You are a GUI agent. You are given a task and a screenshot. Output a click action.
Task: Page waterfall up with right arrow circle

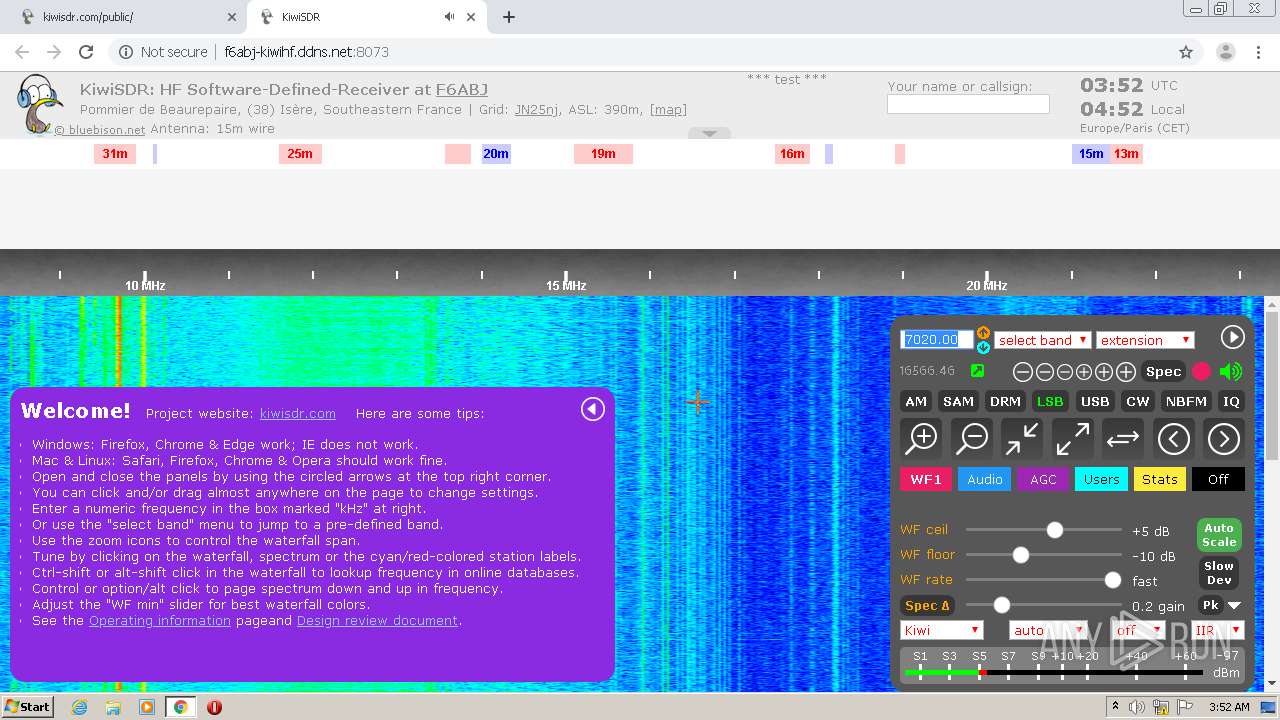(1223, 438)
